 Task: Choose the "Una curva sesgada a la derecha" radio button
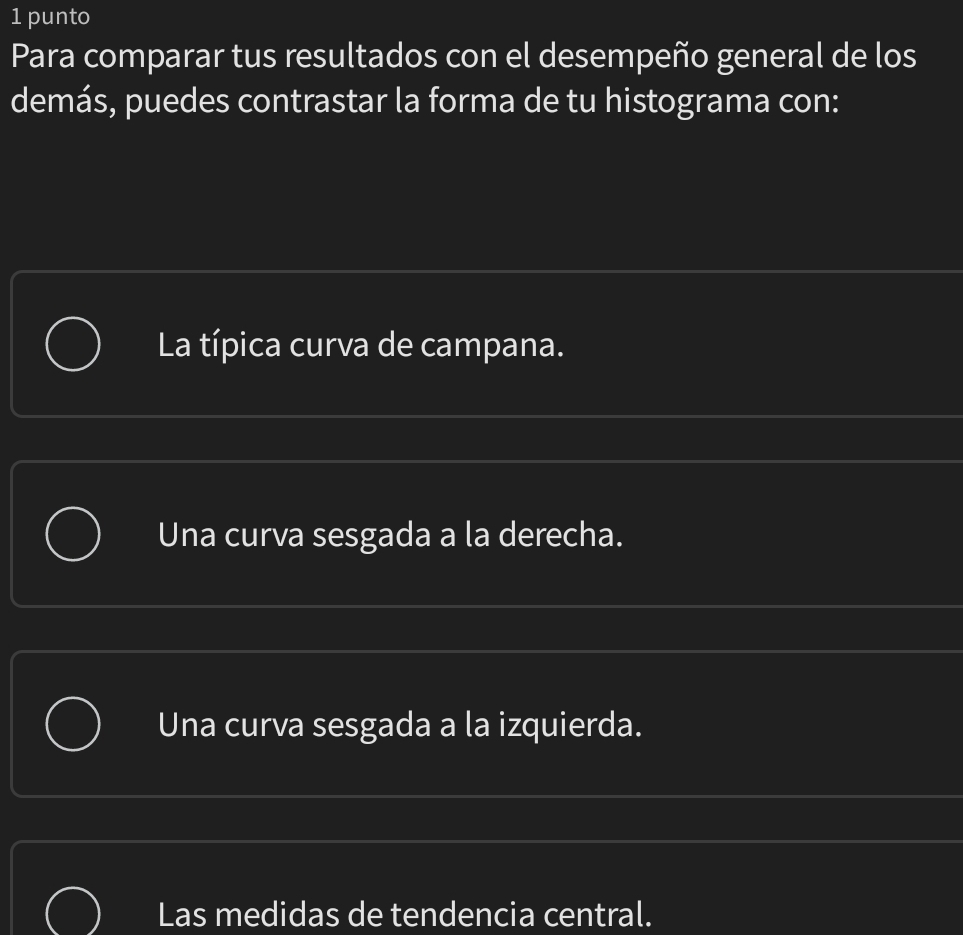pos(72,535)
